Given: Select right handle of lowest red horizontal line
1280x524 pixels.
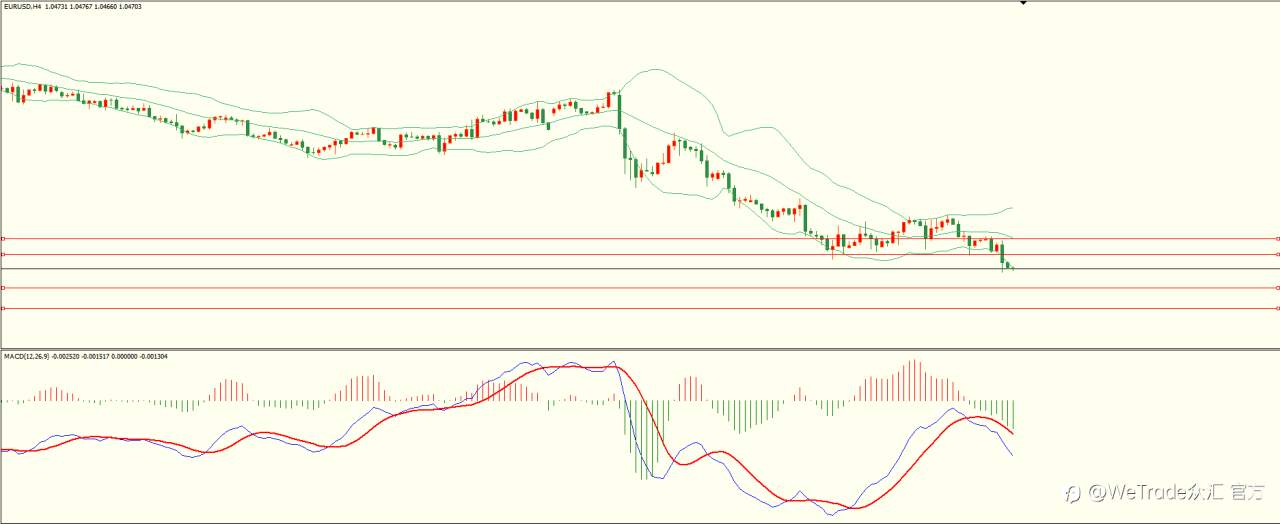Looking at the screenshot, I should click(x=1278, y=309).
